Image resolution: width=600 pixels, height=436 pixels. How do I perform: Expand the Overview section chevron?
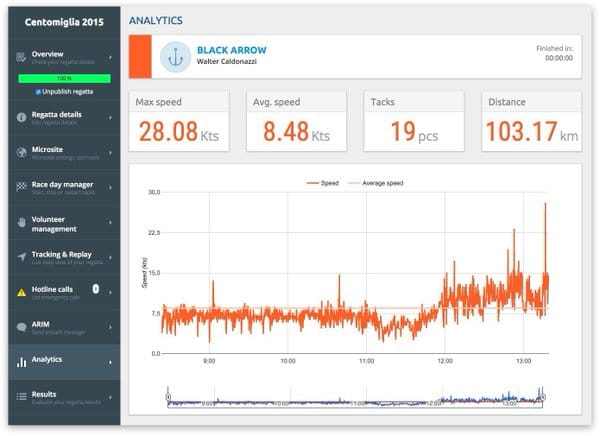pyautogui.click(x=110, y=57)
